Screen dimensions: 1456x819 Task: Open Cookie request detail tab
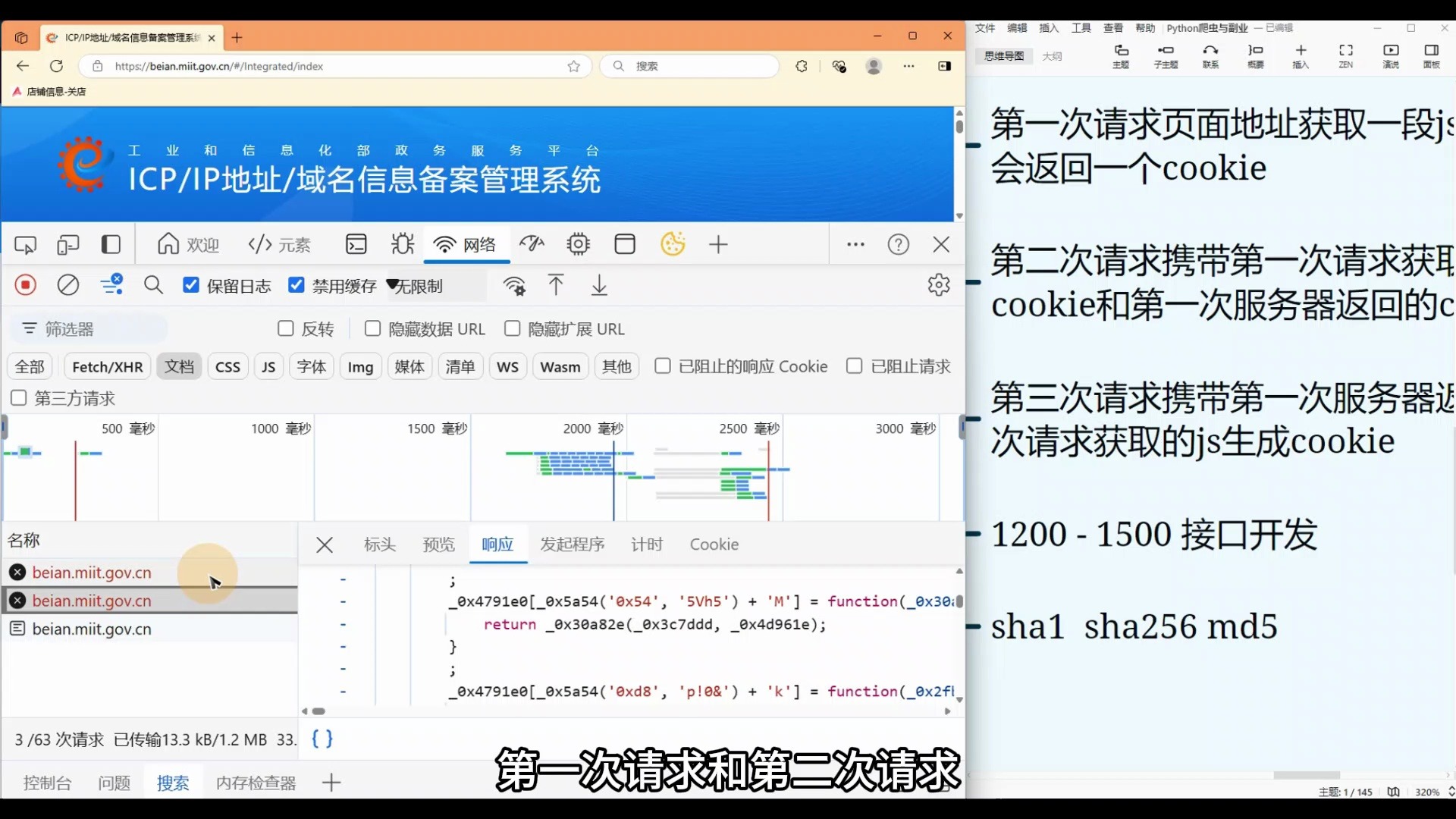[x=714, y=544]
